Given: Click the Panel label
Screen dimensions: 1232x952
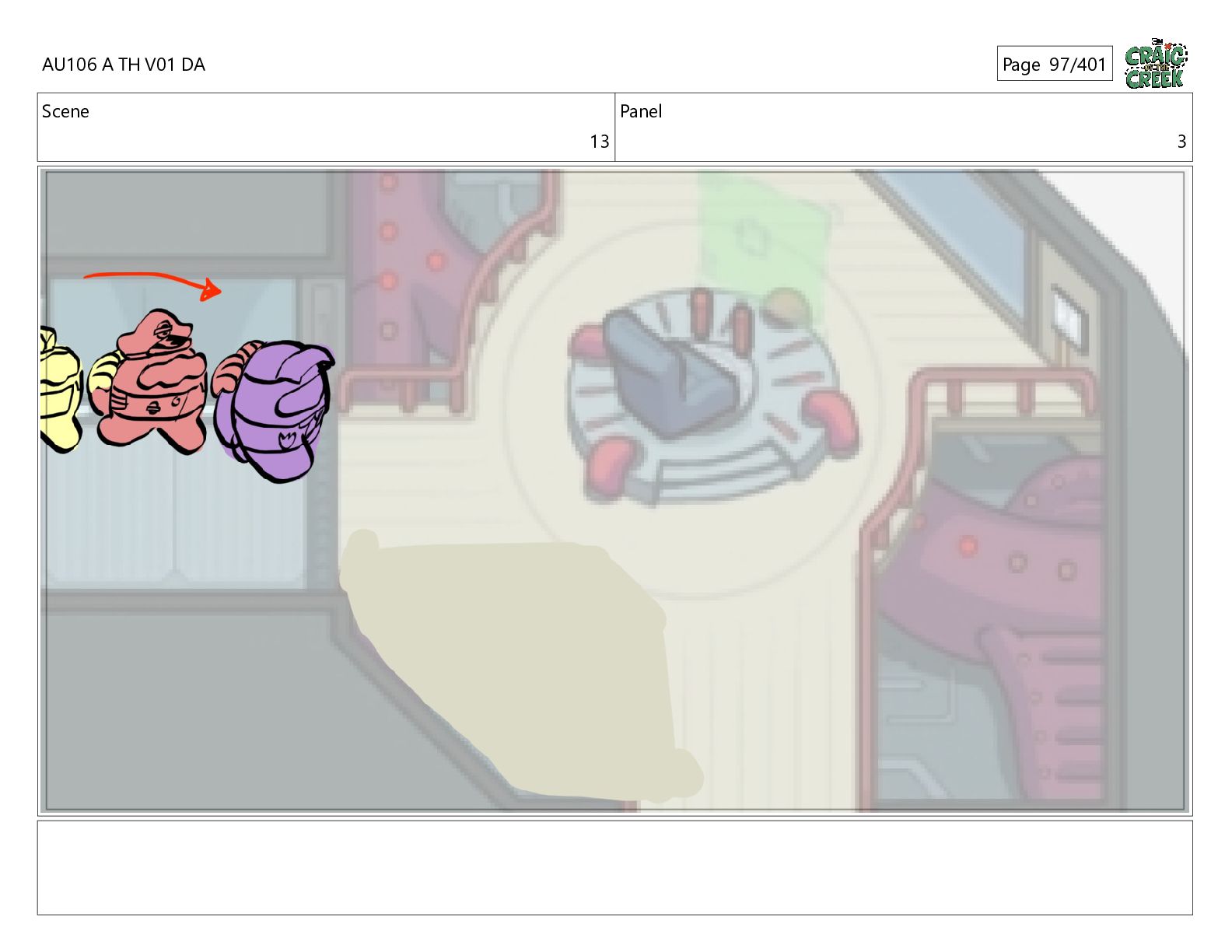Looking at the screenshot, I should [641, 111].
